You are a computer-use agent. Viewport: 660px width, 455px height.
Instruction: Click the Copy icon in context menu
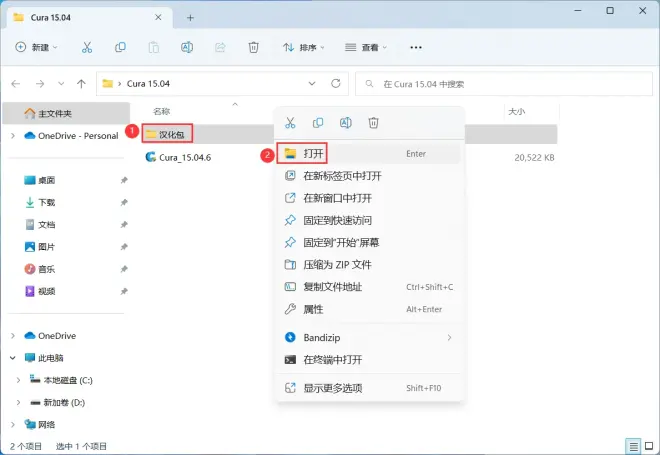pos(318,122)
